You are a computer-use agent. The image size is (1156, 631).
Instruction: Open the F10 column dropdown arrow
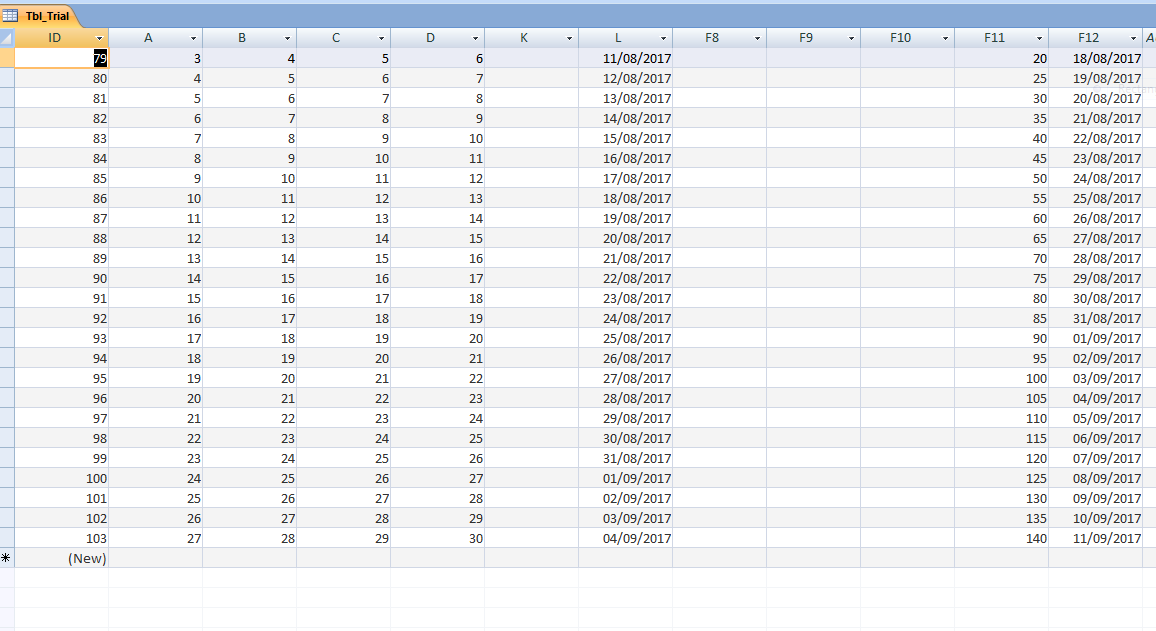click(x=945, y=38)
